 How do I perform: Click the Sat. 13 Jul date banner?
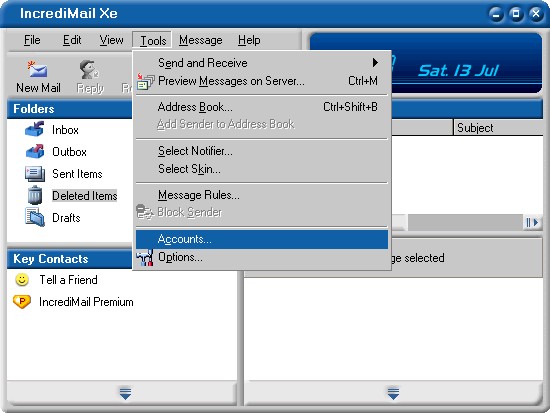click(x=458, y=71)
